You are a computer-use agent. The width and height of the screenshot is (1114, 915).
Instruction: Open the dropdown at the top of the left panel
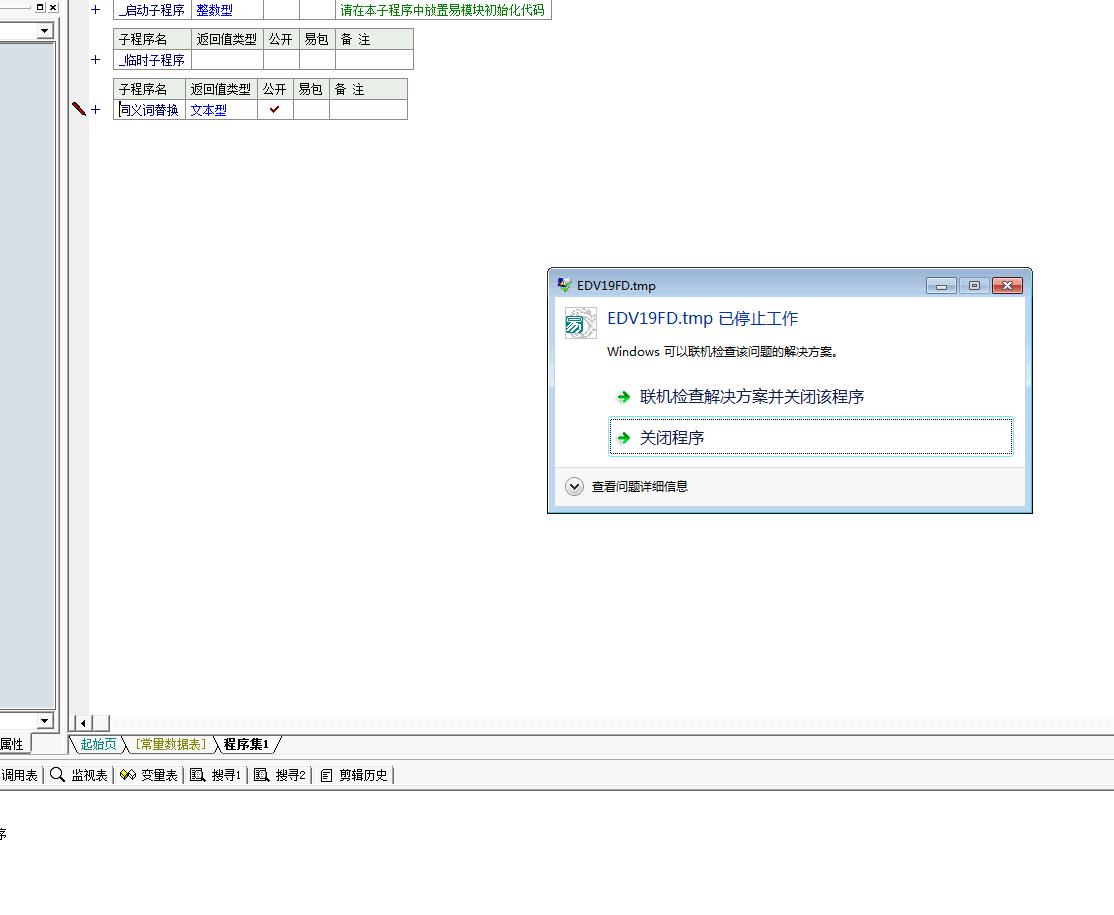pyautogui.click(x=44, y=31)
